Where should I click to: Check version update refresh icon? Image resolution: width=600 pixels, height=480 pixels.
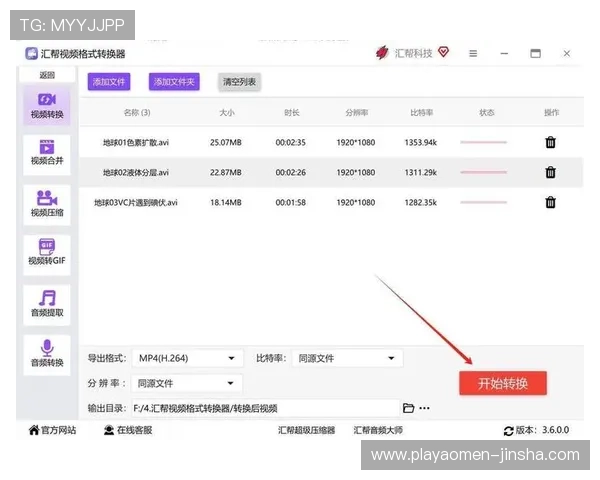coord(509,431)
